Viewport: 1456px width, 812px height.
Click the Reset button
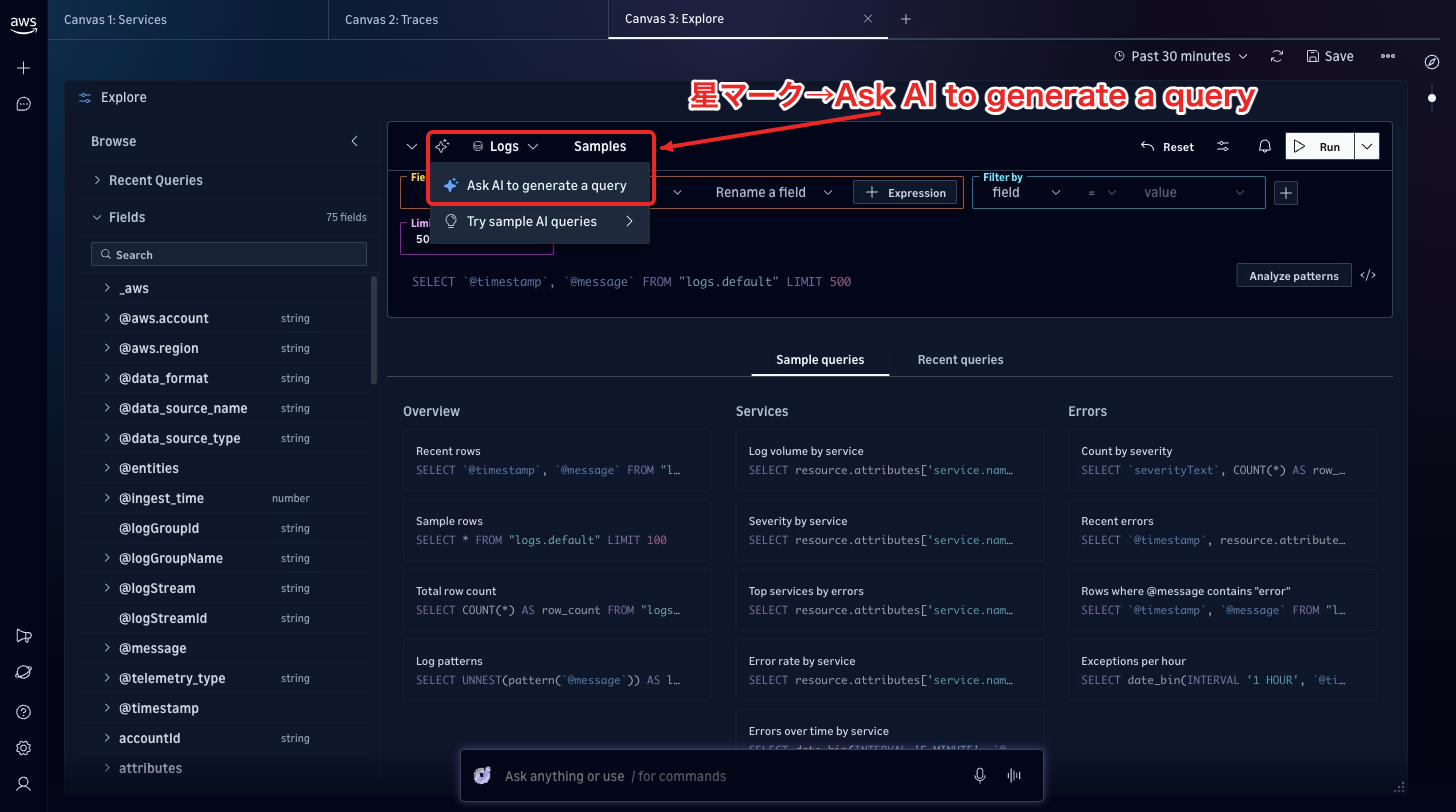(x=1168, y=146)
